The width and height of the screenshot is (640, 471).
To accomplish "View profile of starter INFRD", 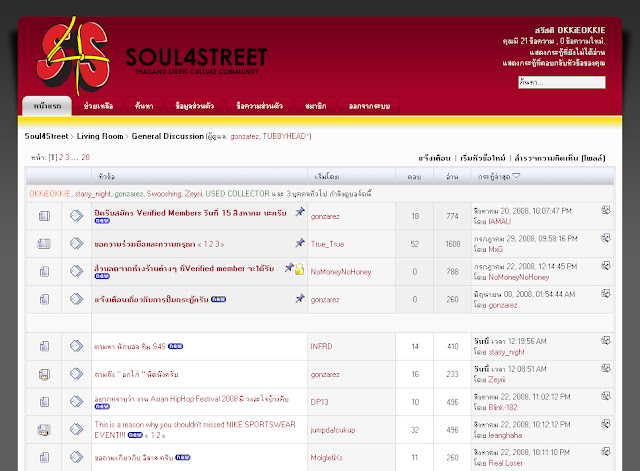I will 321,347.
